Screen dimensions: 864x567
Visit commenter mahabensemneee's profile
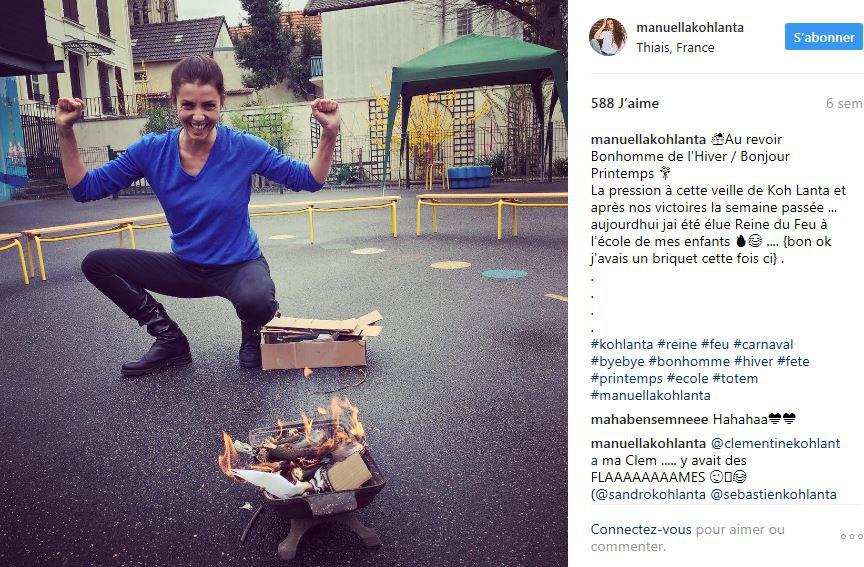pyautogui.click(x=649, y=420)
